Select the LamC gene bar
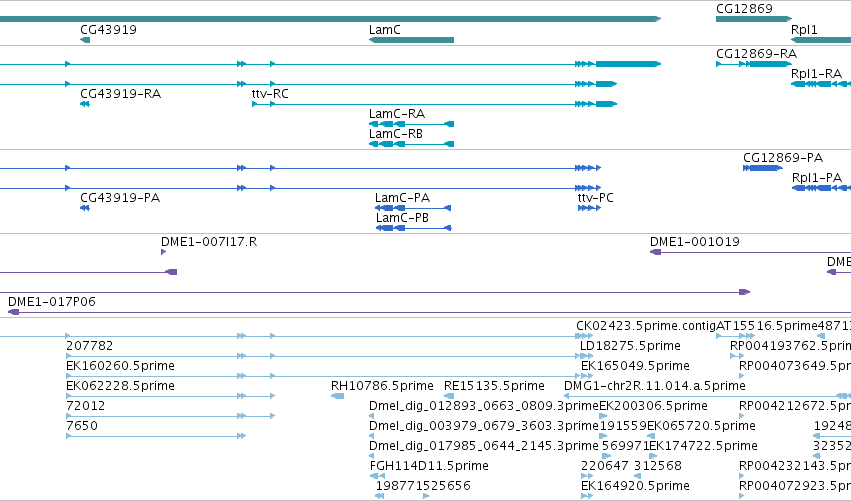Screen dimensions: 851x501 coord(411,40)
